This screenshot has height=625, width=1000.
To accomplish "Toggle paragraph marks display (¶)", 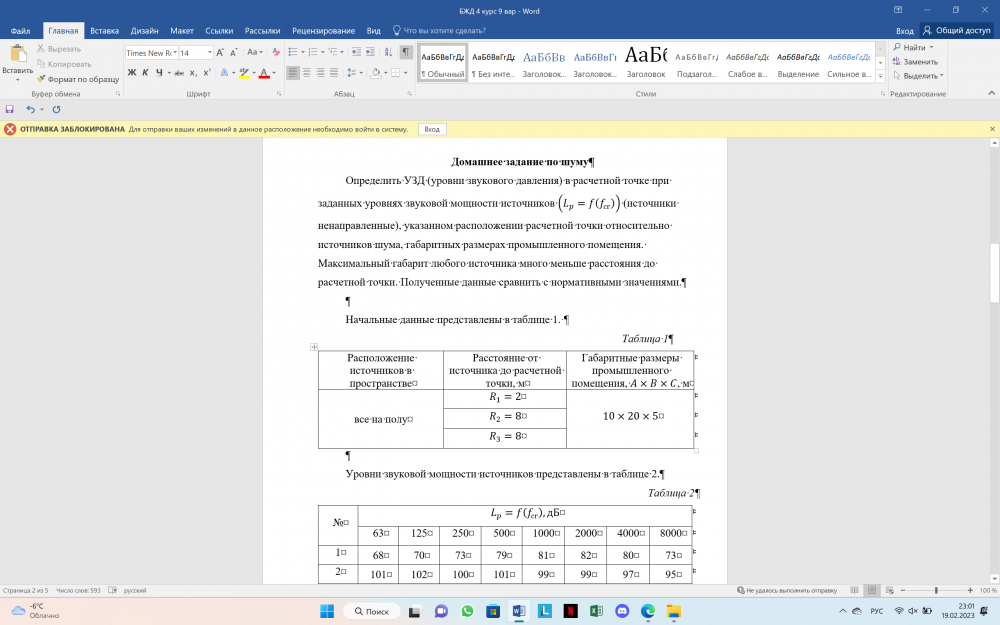I will coord(406,52).
